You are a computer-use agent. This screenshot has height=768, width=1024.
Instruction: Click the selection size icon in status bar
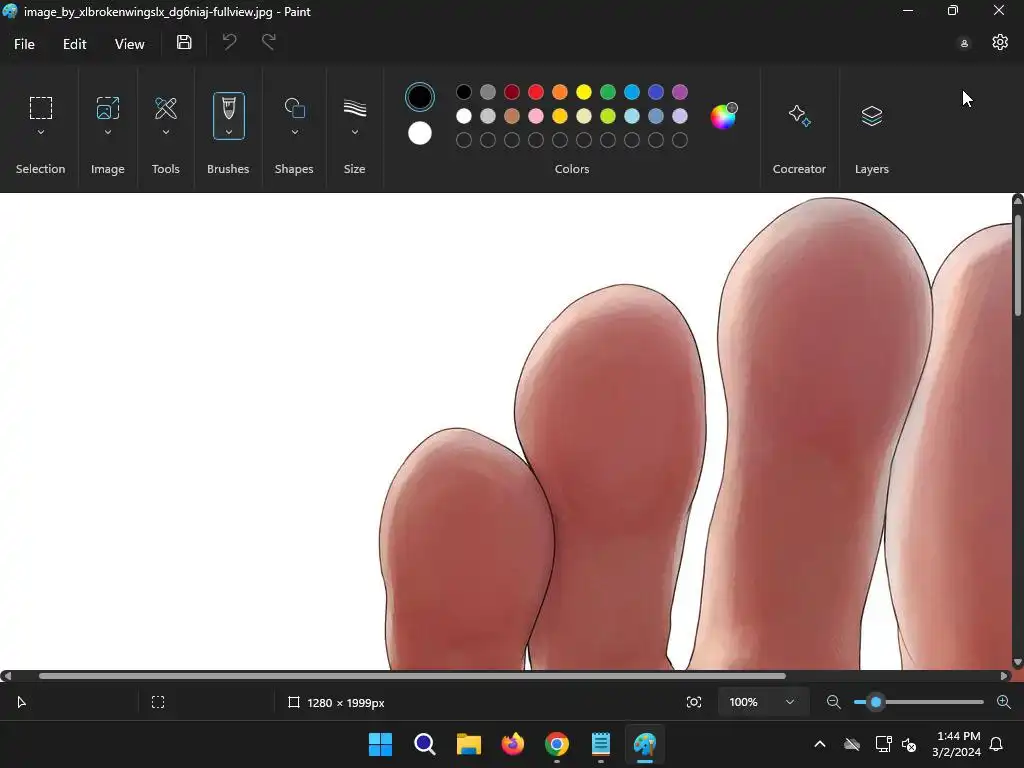pos(158,702)
